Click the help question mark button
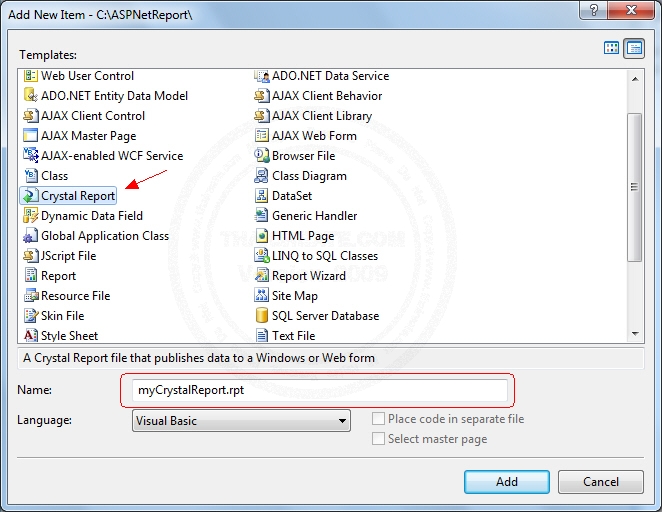The height and width of the screenshot is (512, 662). [593, 10]
